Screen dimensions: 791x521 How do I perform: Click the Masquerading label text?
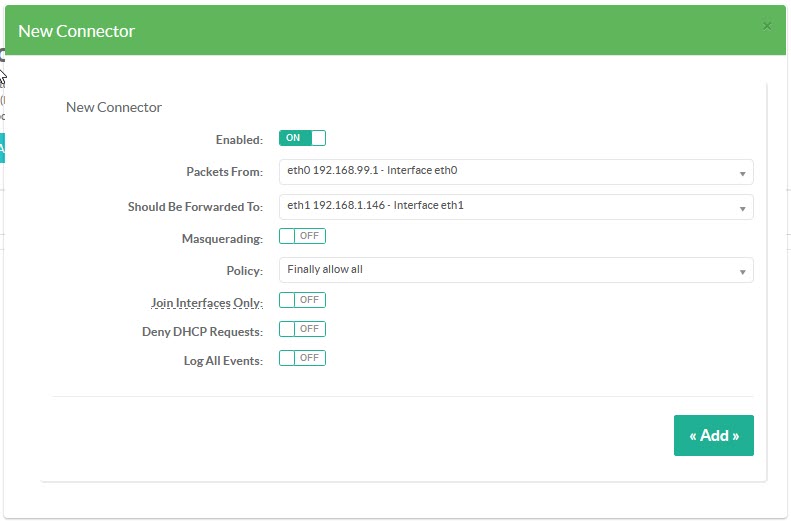pos(221,240)
